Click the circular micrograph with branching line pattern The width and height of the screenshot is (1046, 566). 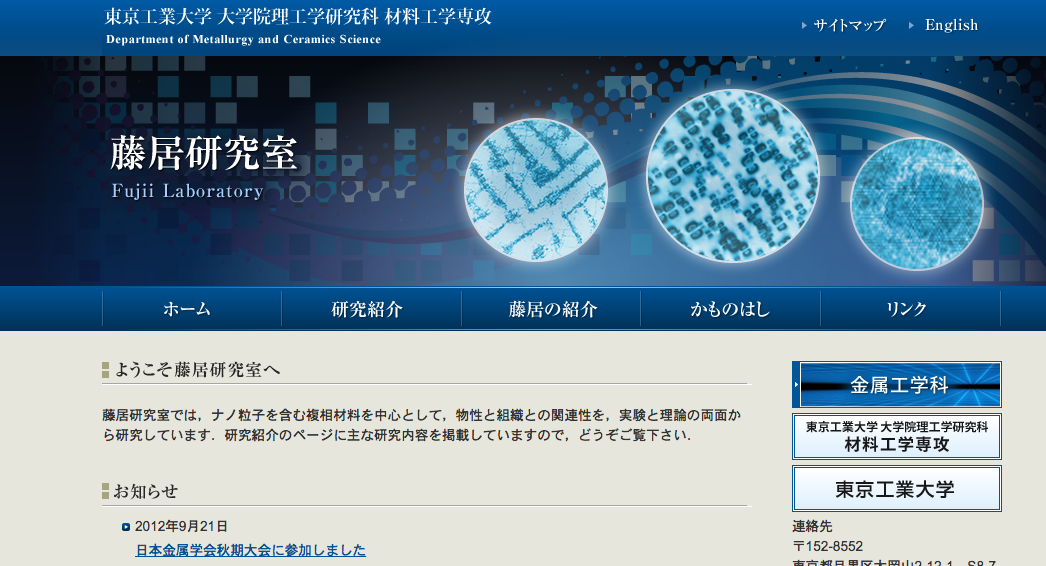point(536,190)
